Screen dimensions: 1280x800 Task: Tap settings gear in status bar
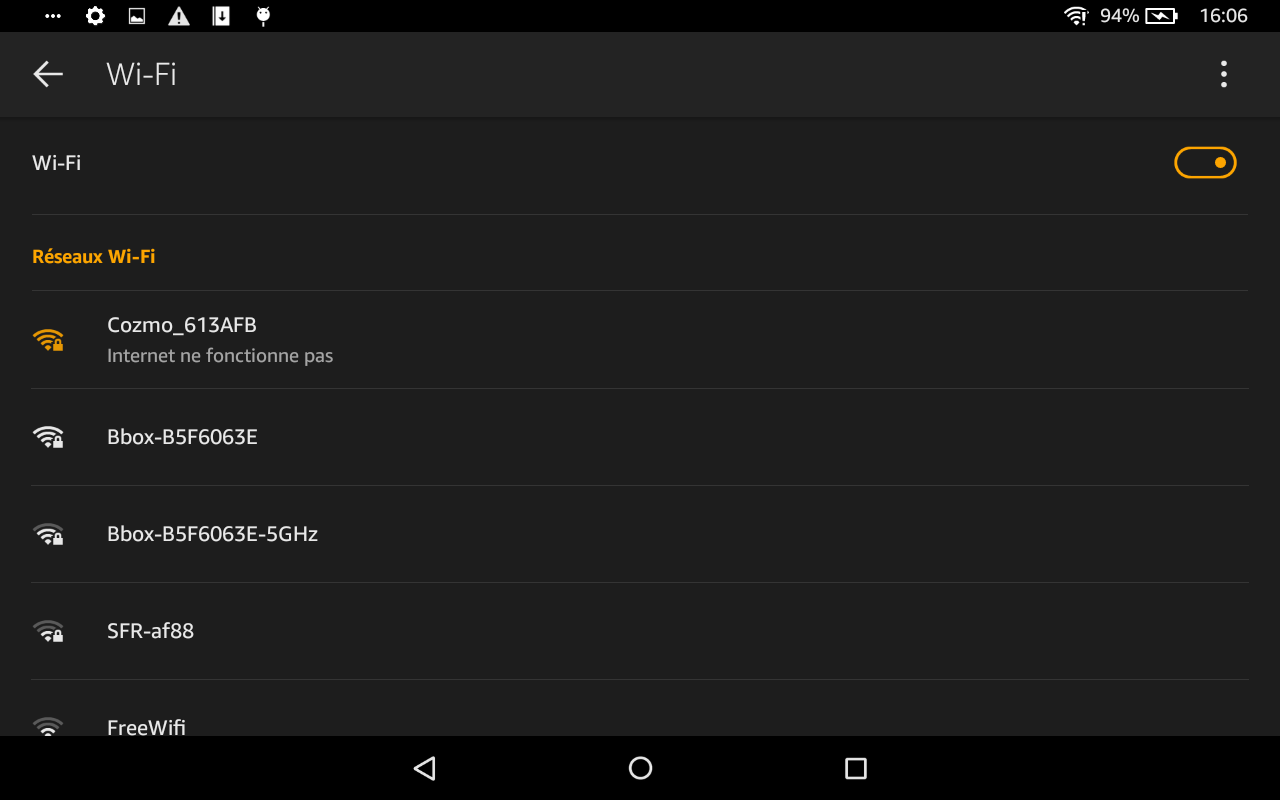[95, 16]
